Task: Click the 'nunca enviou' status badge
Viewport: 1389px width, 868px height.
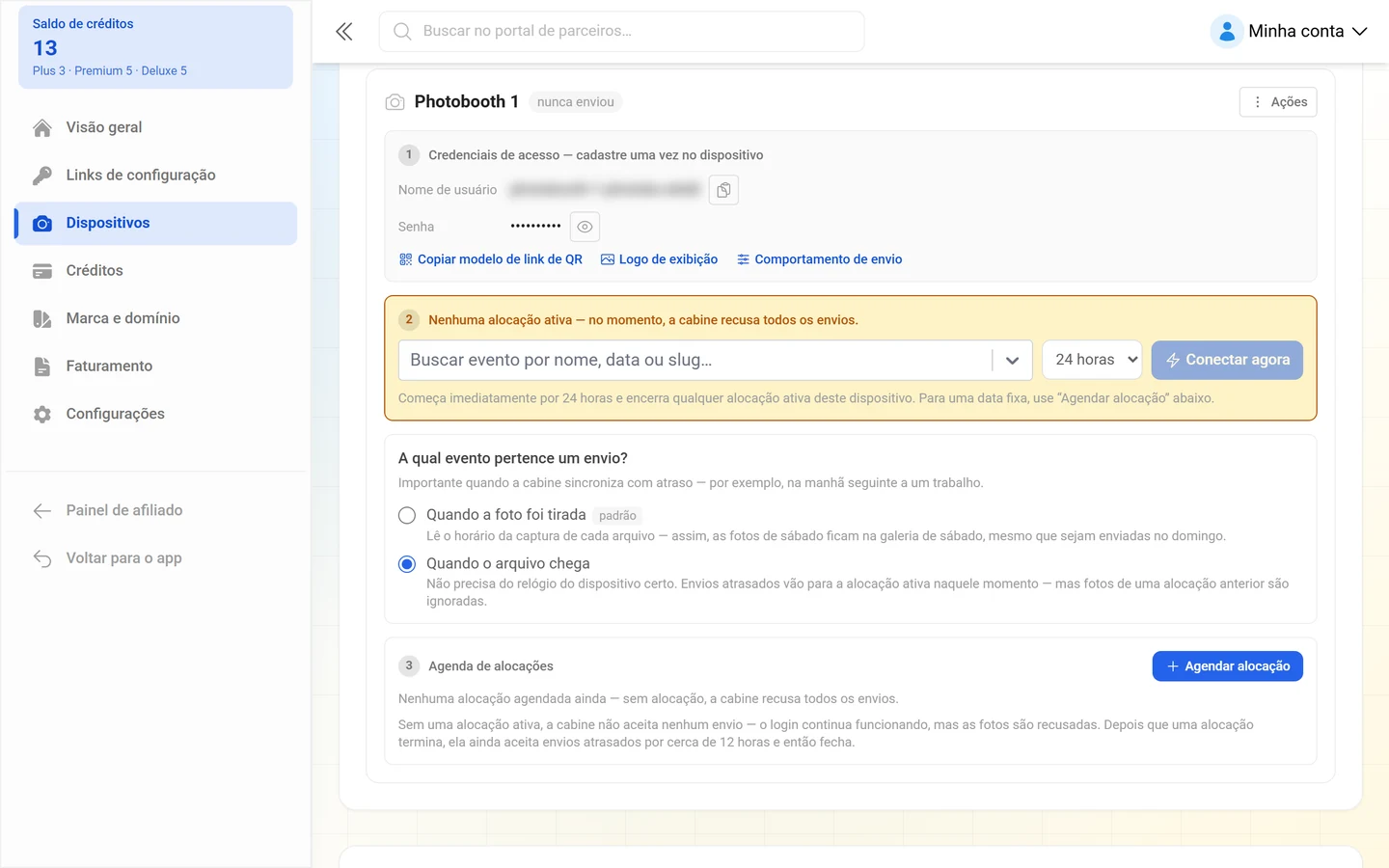Action: [575, 102]
